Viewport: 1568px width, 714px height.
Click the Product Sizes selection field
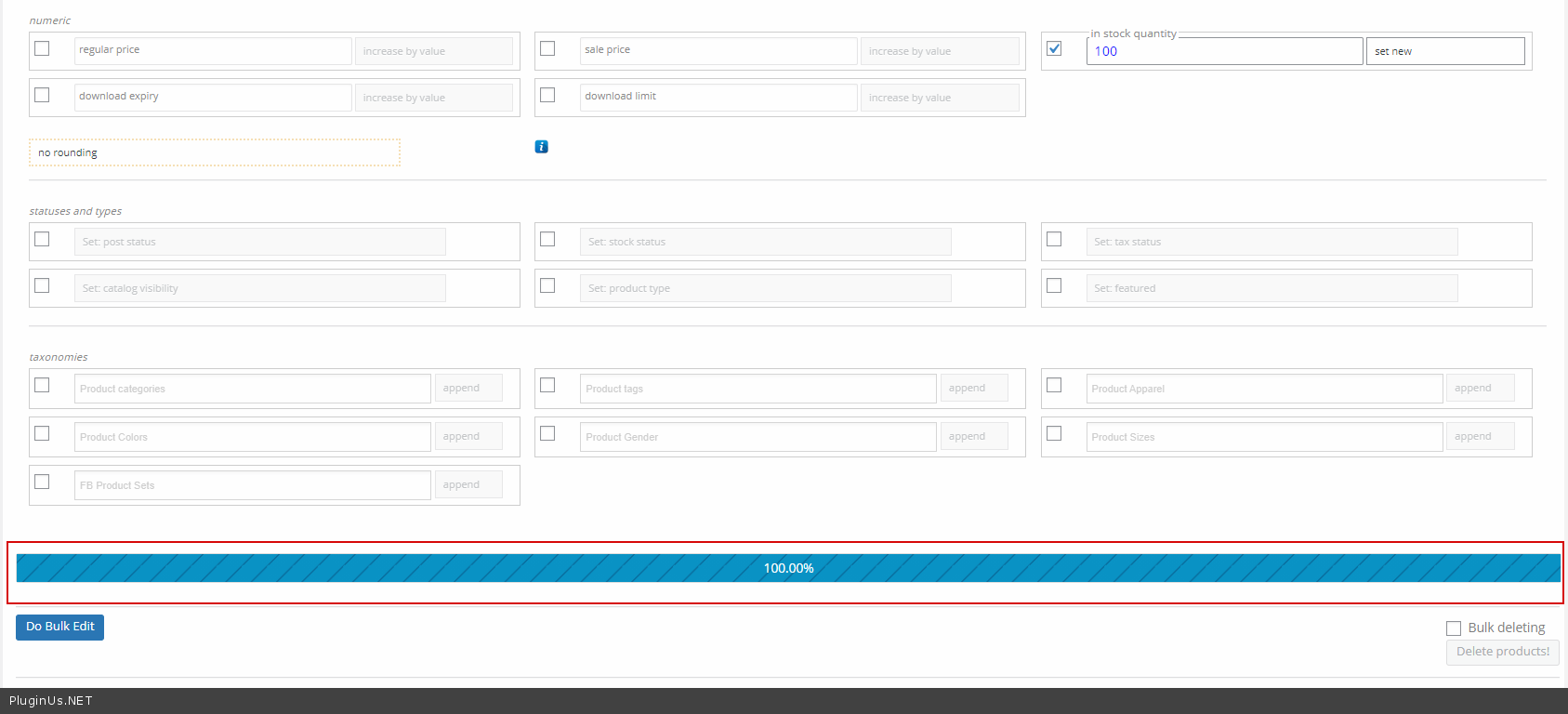coord(1263,437)
